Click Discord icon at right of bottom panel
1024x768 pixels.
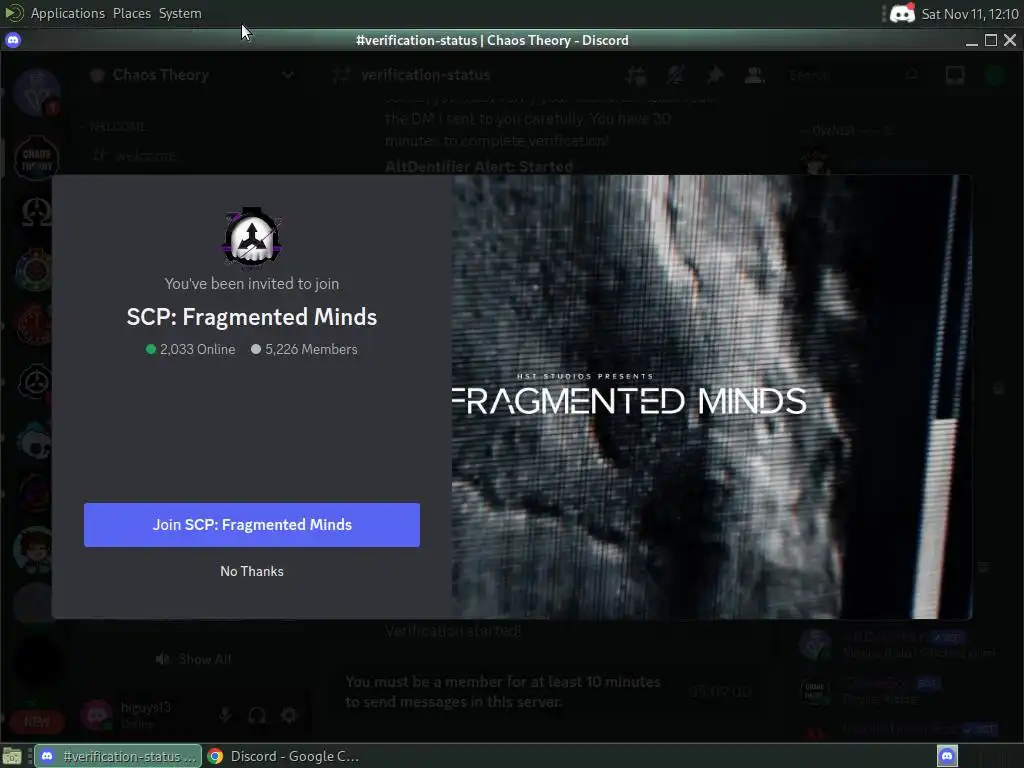[x=948, y=756]
